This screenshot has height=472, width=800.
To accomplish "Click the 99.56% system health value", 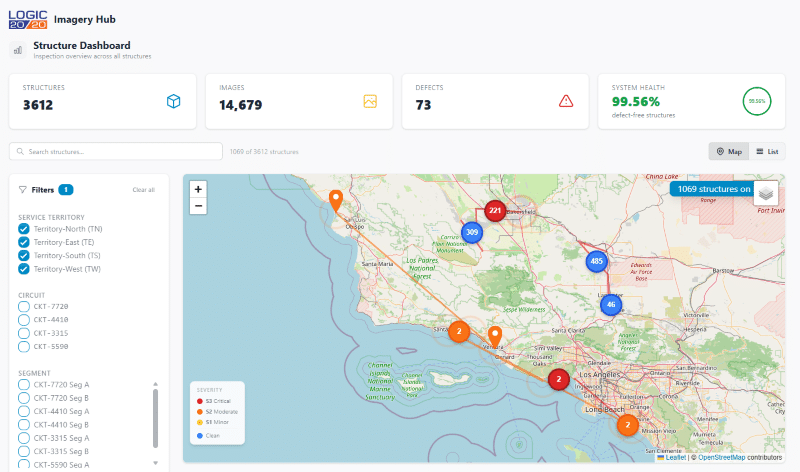I will tap(636, 102).
